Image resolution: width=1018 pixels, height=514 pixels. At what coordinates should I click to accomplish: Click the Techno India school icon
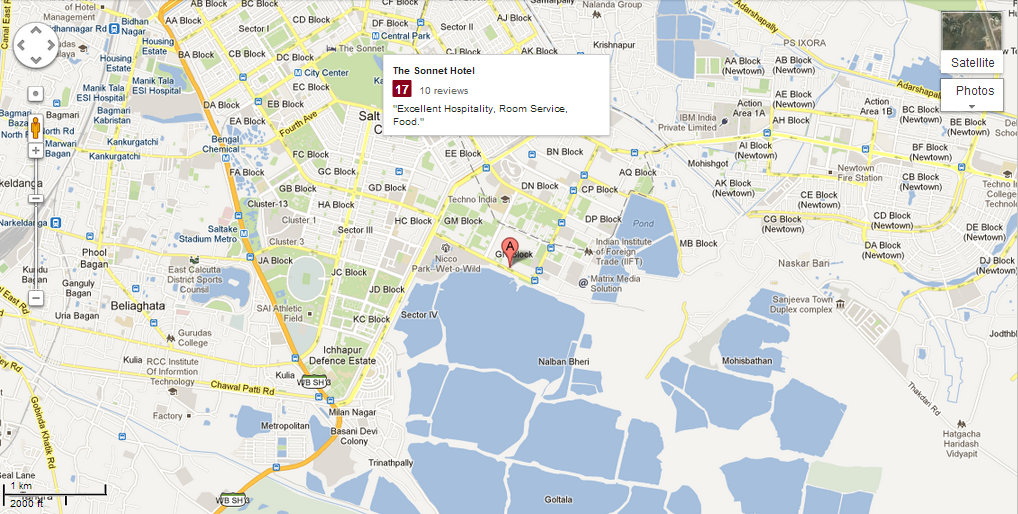[505, 199]
